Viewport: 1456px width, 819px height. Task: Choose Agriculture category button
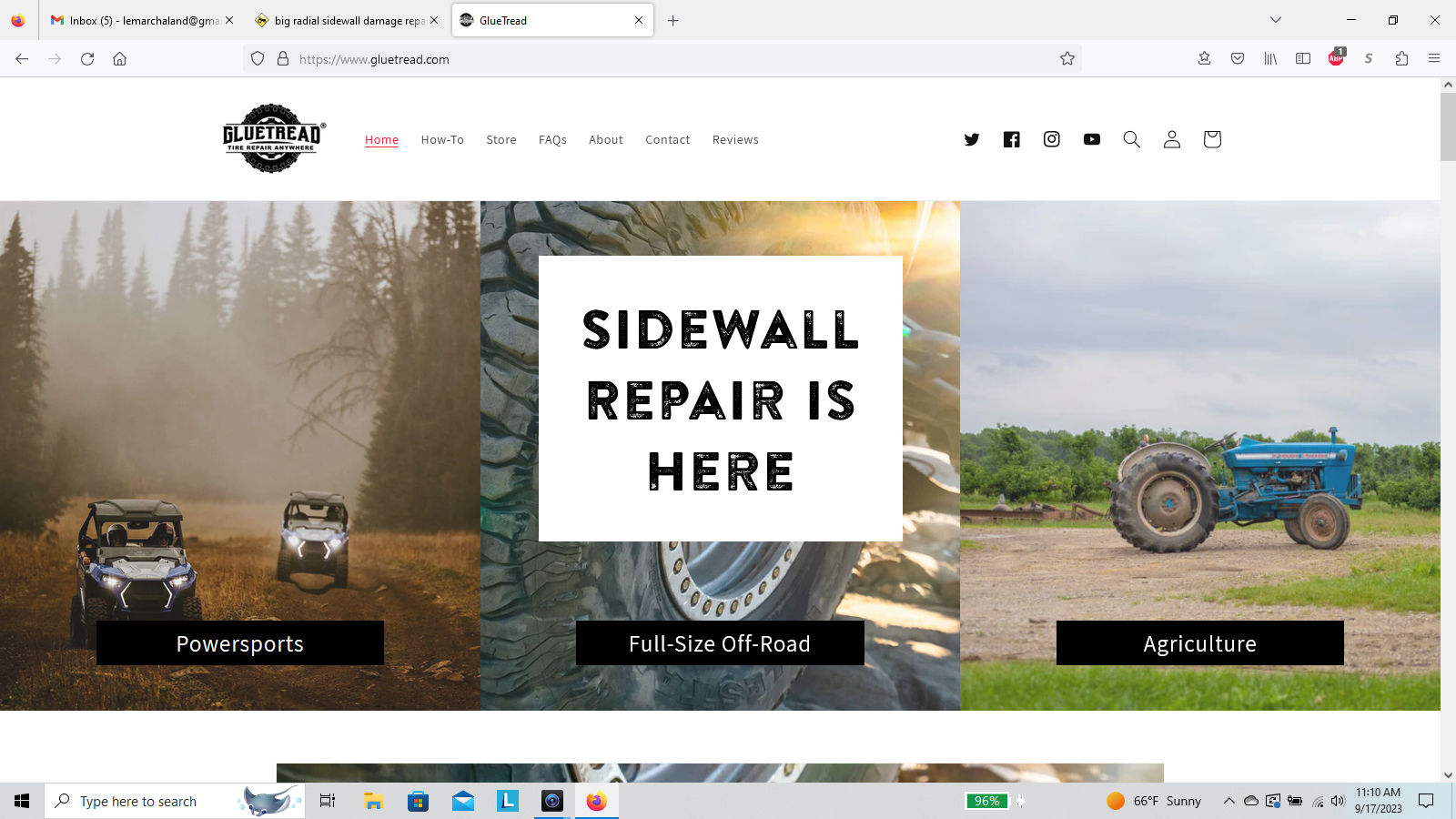click(x=1200, y=643)
